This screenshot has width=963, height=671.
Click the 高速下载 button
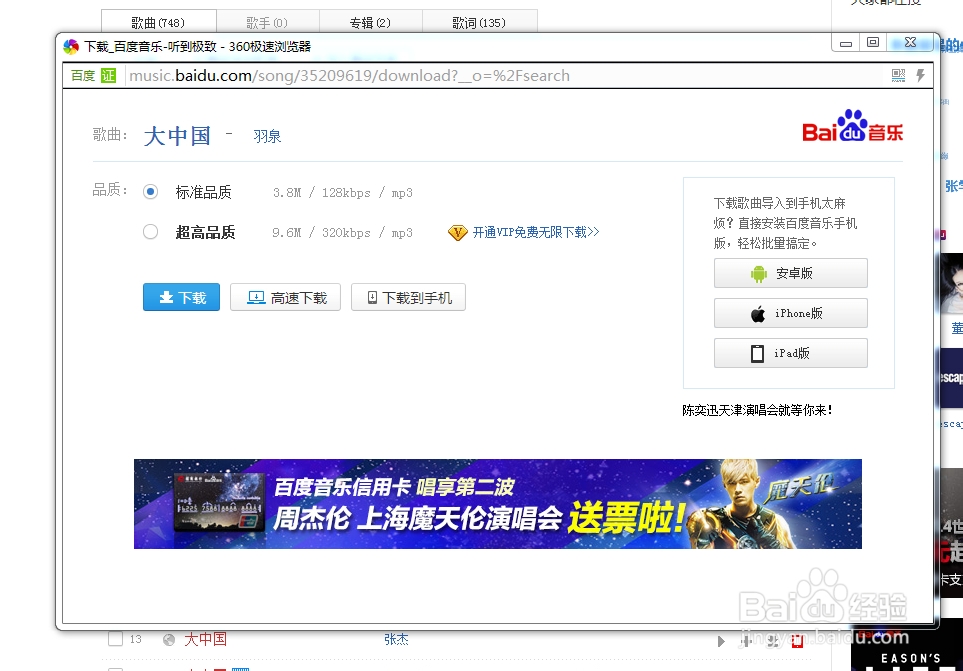pyautogui.click(x=286, y=297)
